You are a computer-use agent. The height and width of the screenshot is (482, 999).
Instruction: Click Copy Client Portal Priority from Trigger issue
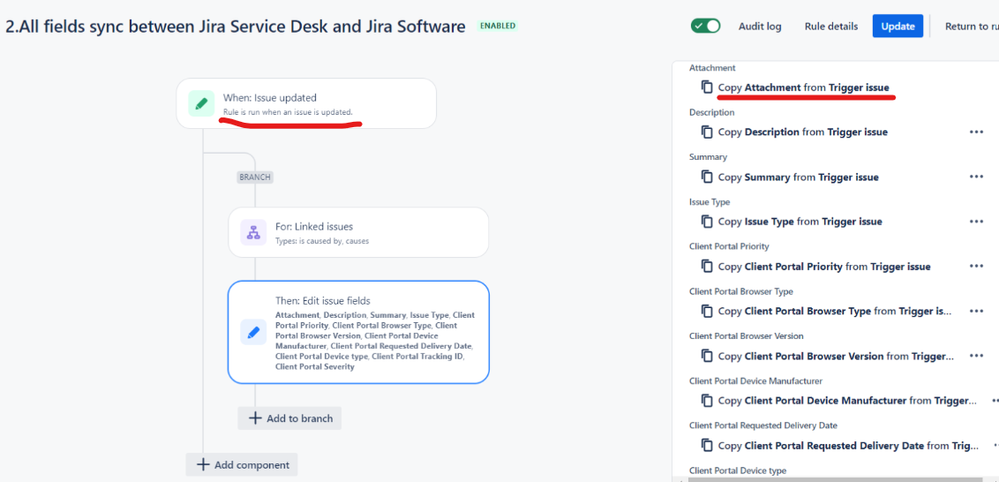[x=824, y=266]
